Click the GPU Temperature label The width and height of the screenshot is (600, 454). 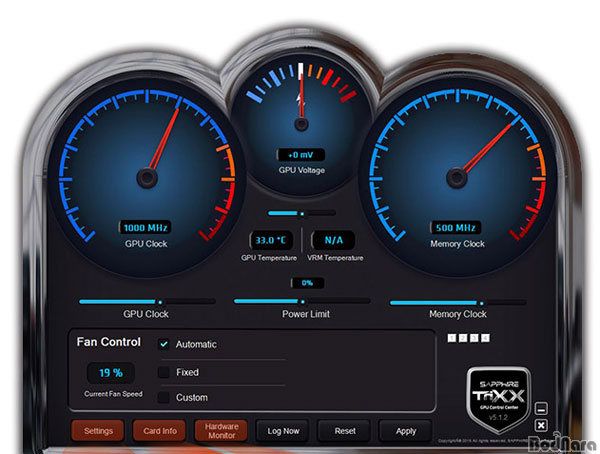pyautogui.click(x=269, y=258)
